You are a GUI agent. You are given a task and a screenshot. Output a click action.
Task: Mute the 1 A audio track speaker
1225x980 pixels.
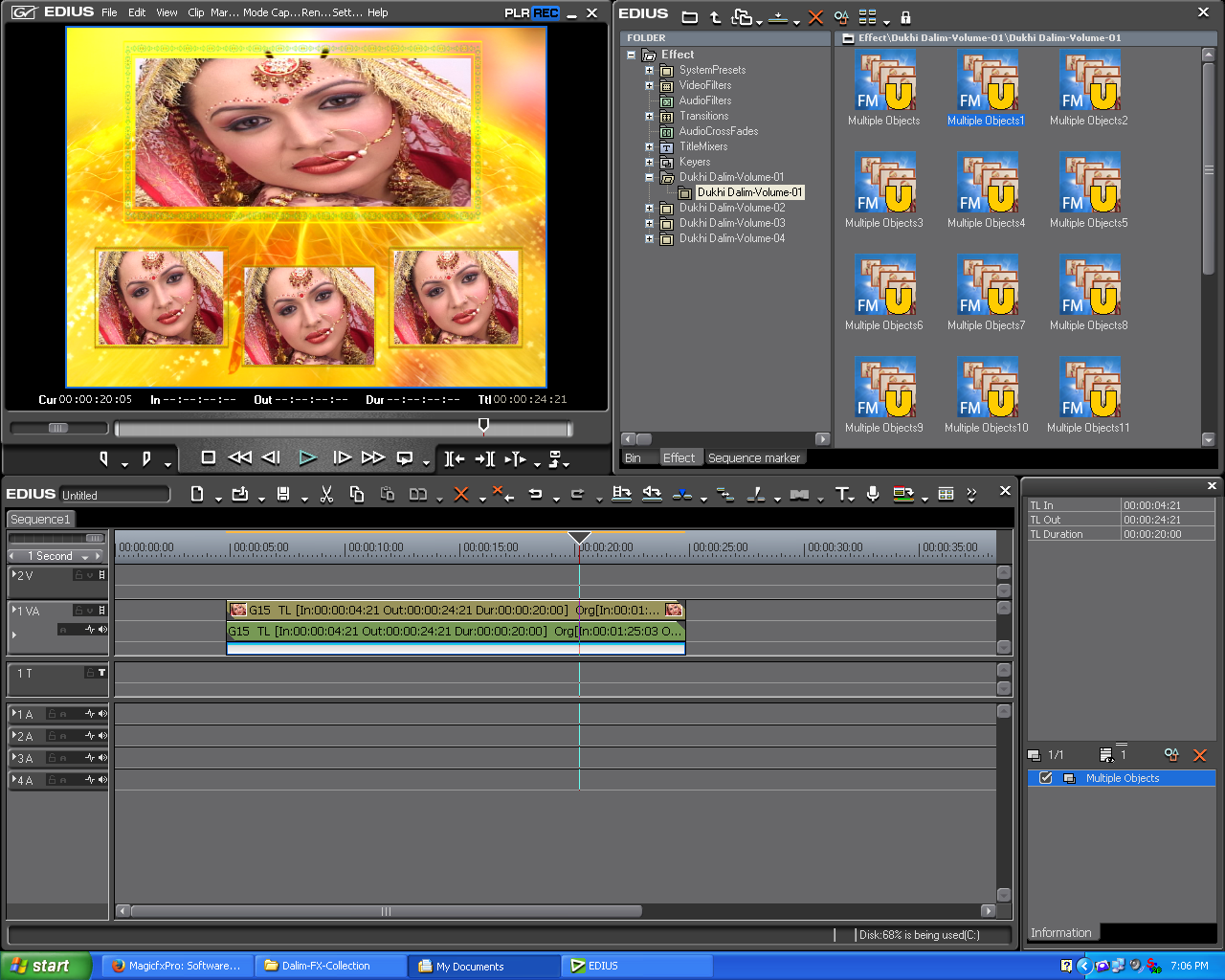(x=102, y=714)
